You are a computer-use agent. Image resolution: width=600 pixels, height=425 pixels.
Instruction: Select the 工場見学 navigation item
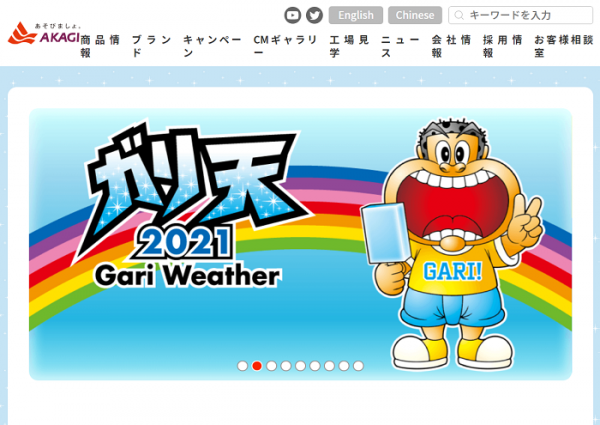[x=349, y=47]
